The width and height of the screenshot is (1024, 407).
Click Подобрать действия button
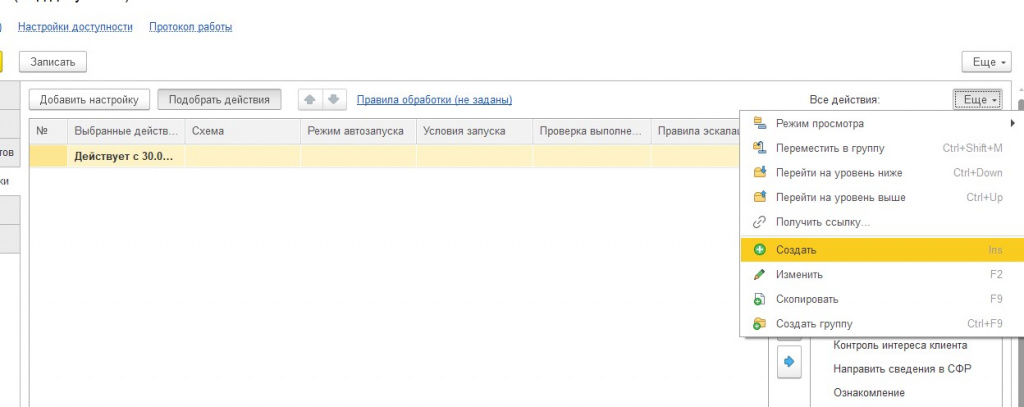pyautogui.click(x=219, y=100)
